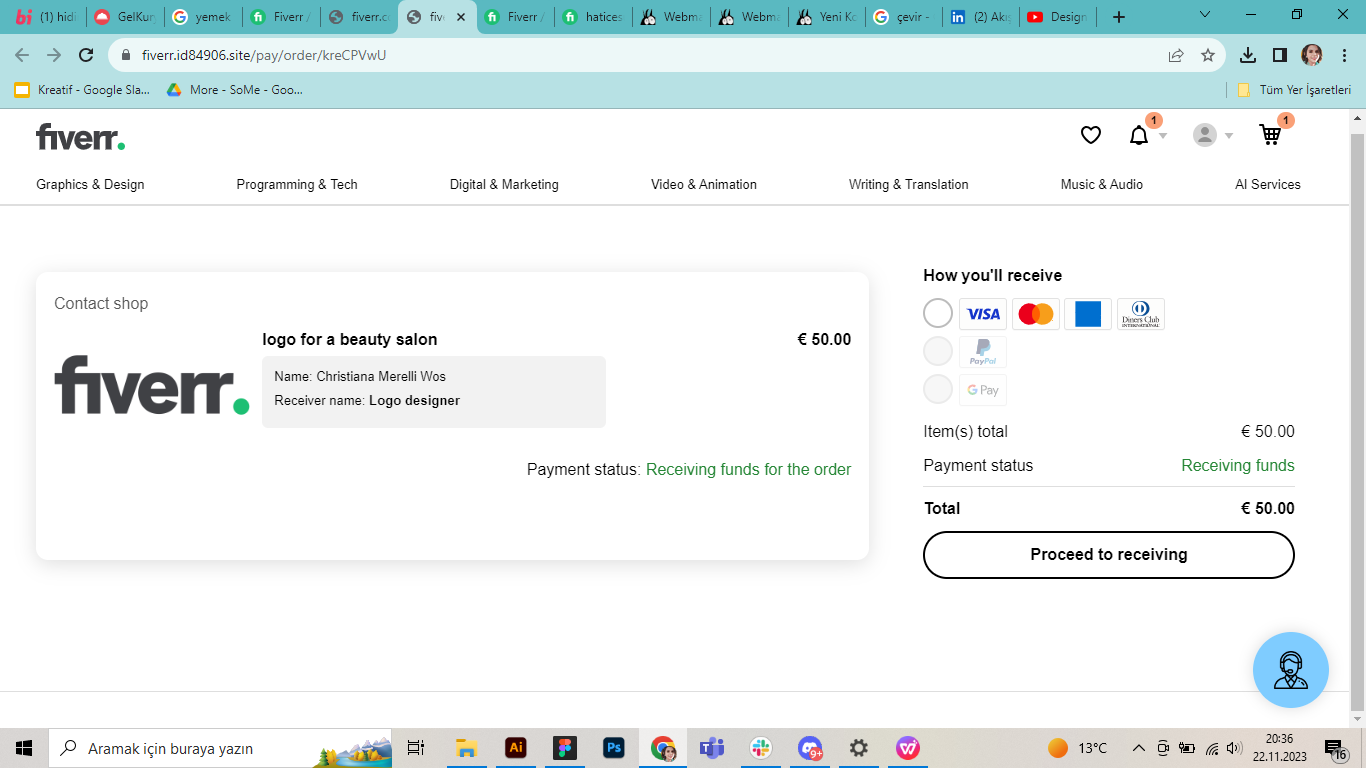Click the blue card icon beside Mastercard
This screenshot has height=768, width=1366.
click(1088, 314)
